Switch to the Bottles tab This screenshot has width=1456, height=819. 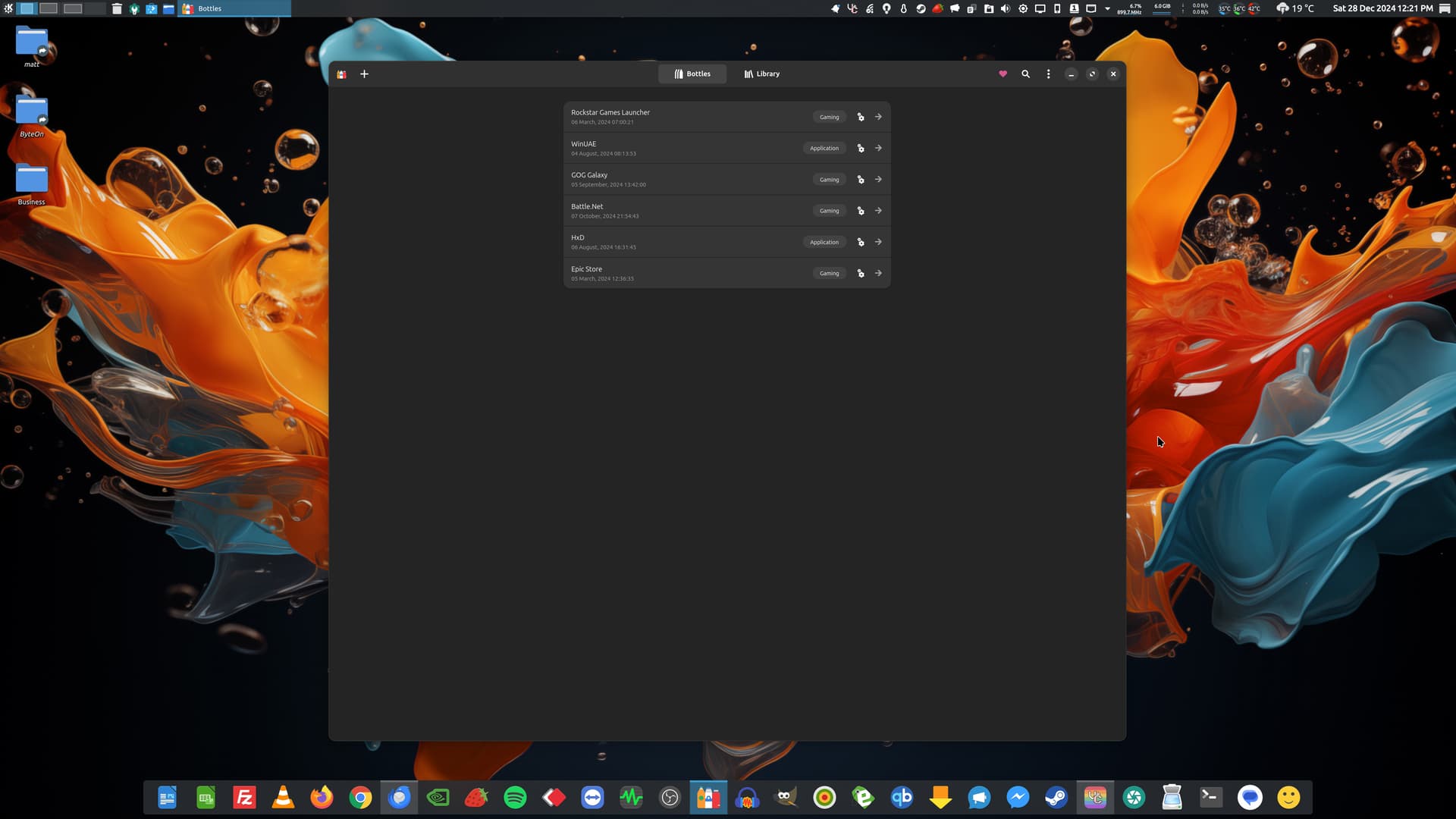coord(692,74)
